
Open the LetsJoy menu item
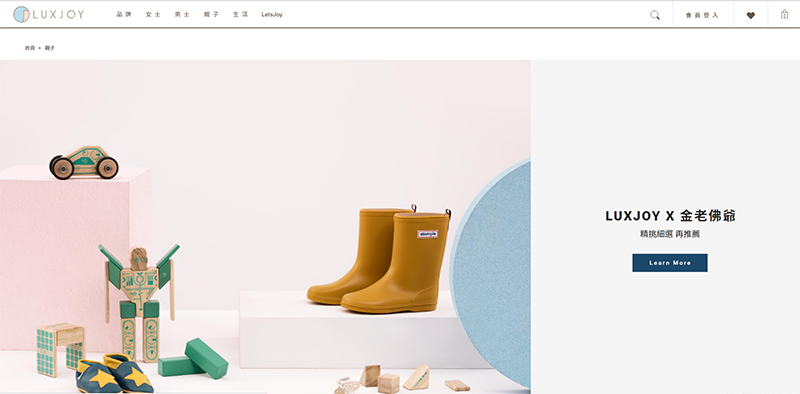point(272,15)
